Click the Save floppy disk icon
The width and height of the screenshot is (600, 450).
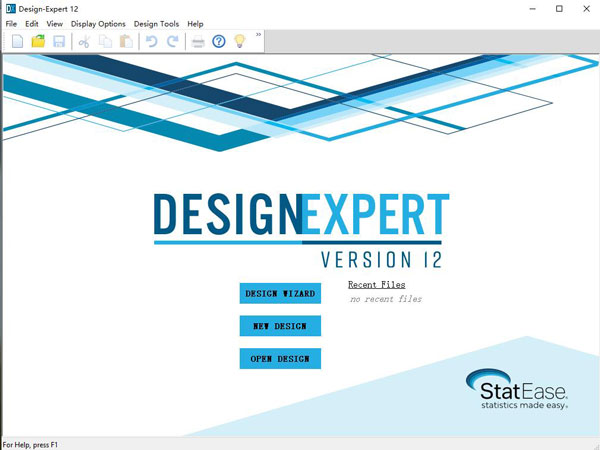tap(59, 41)
